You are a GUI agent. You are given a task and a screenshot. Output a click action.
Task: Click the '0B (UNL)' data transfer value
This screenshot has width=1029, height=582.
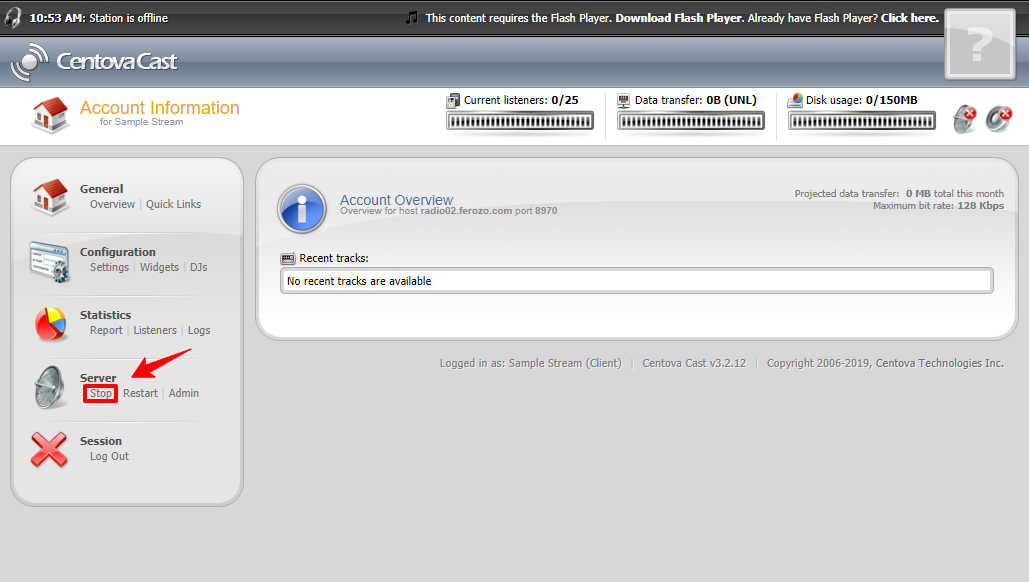(732, 100)
